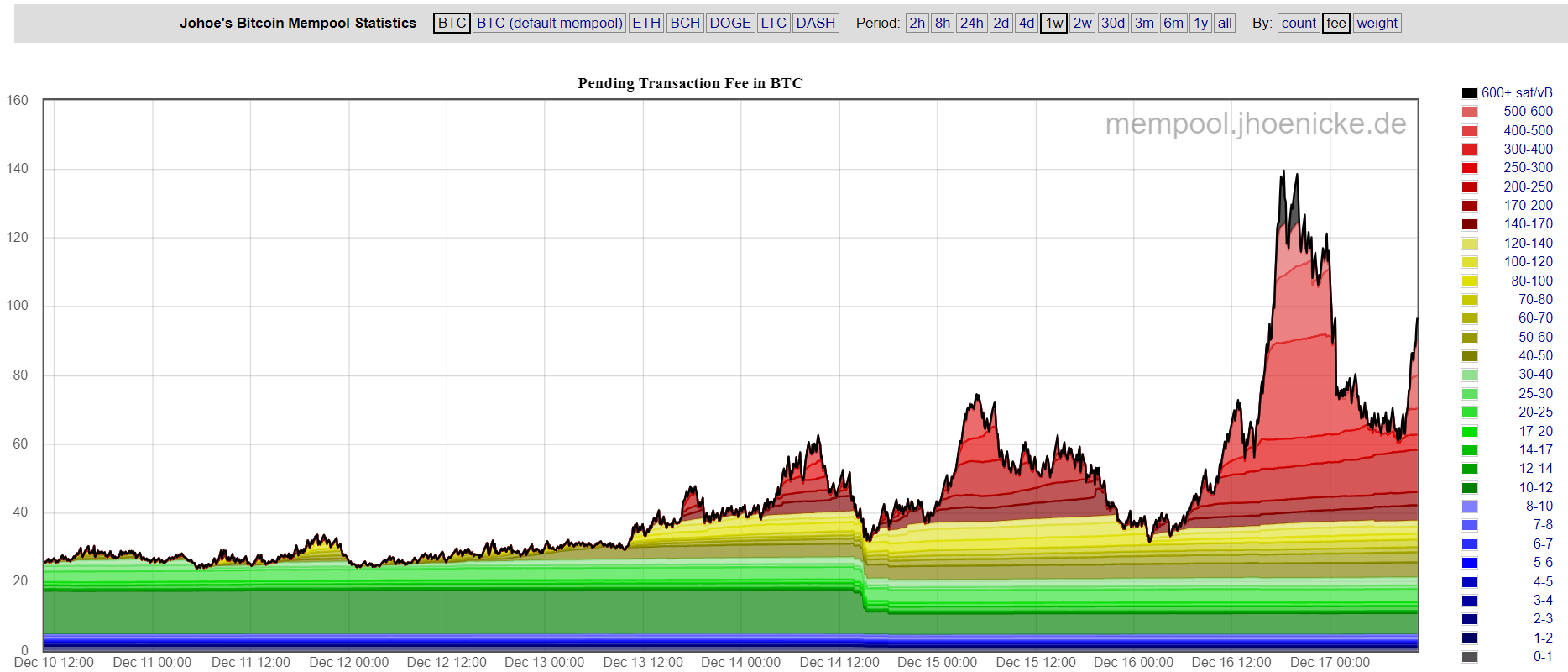
Task: Set period to 30d
Action: pyautogui.click(x=1113, y=23)
